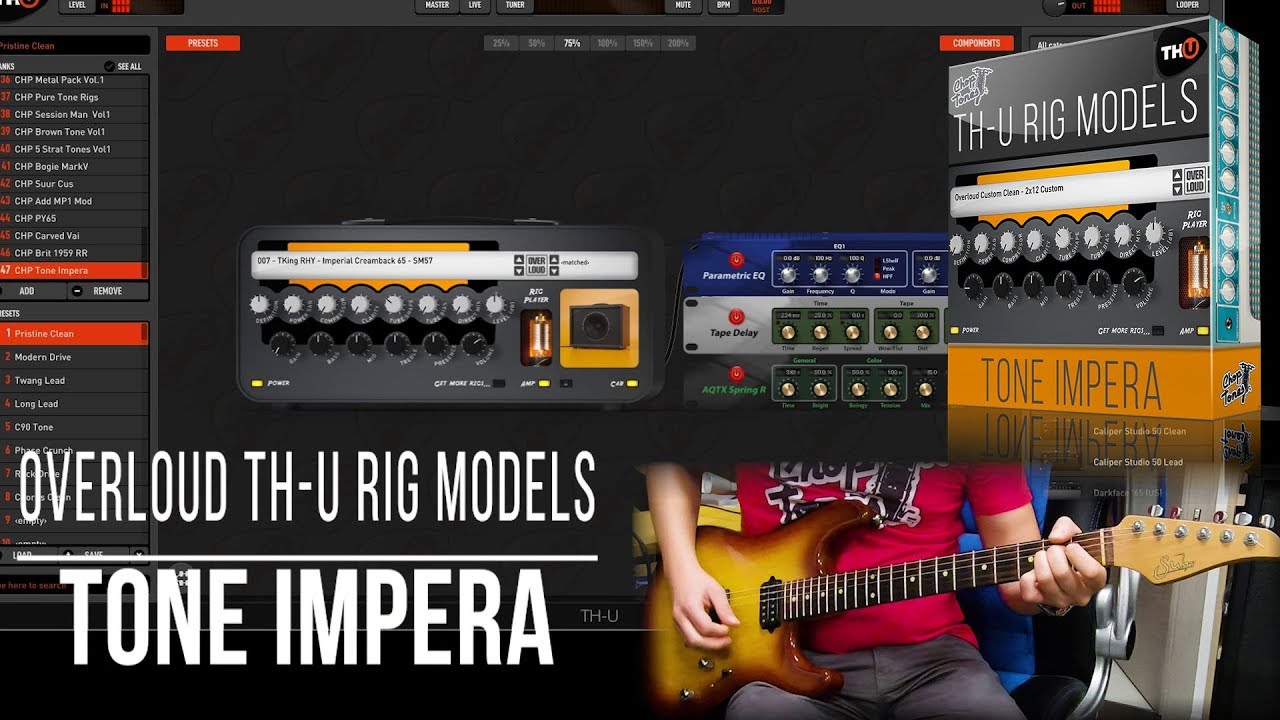Click the amp Bass knob
This screenshot has width=1280, height=720.
[x=321, y=345]
